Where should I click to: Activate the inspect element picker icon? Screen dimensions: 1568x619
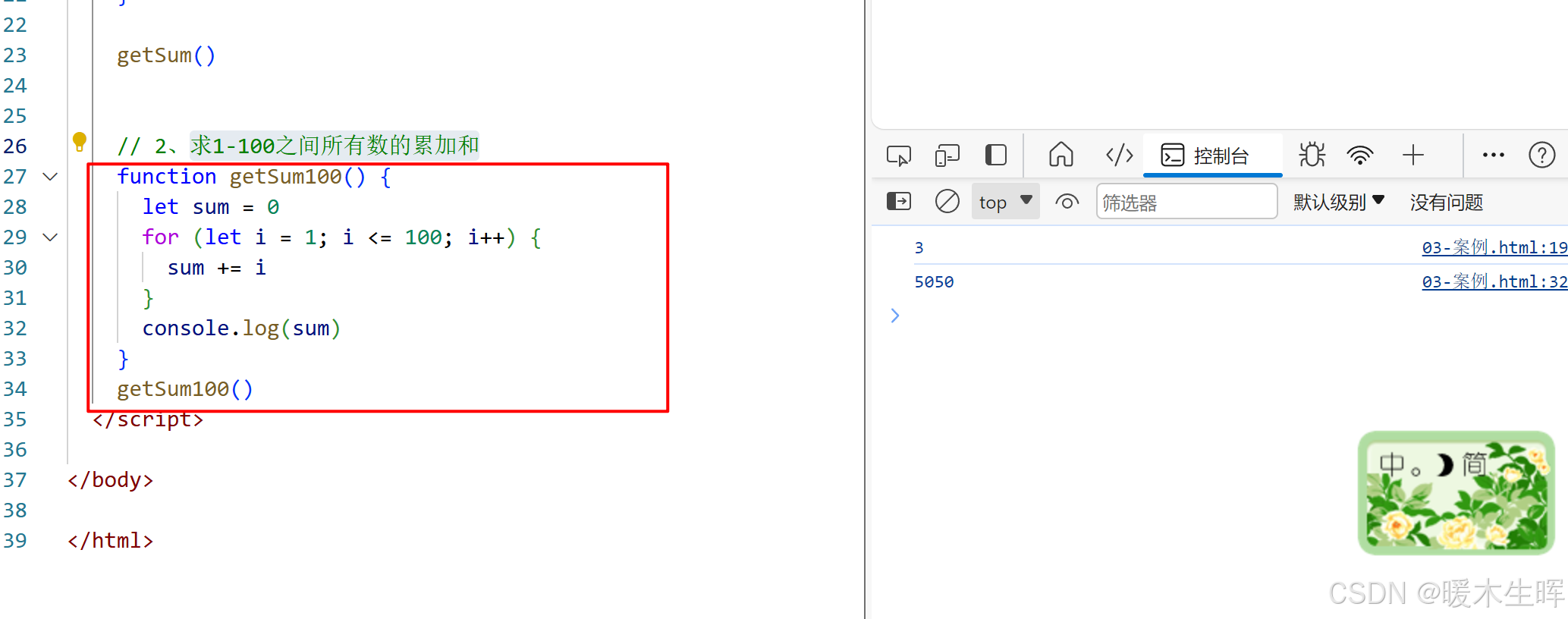coord(899,156)
